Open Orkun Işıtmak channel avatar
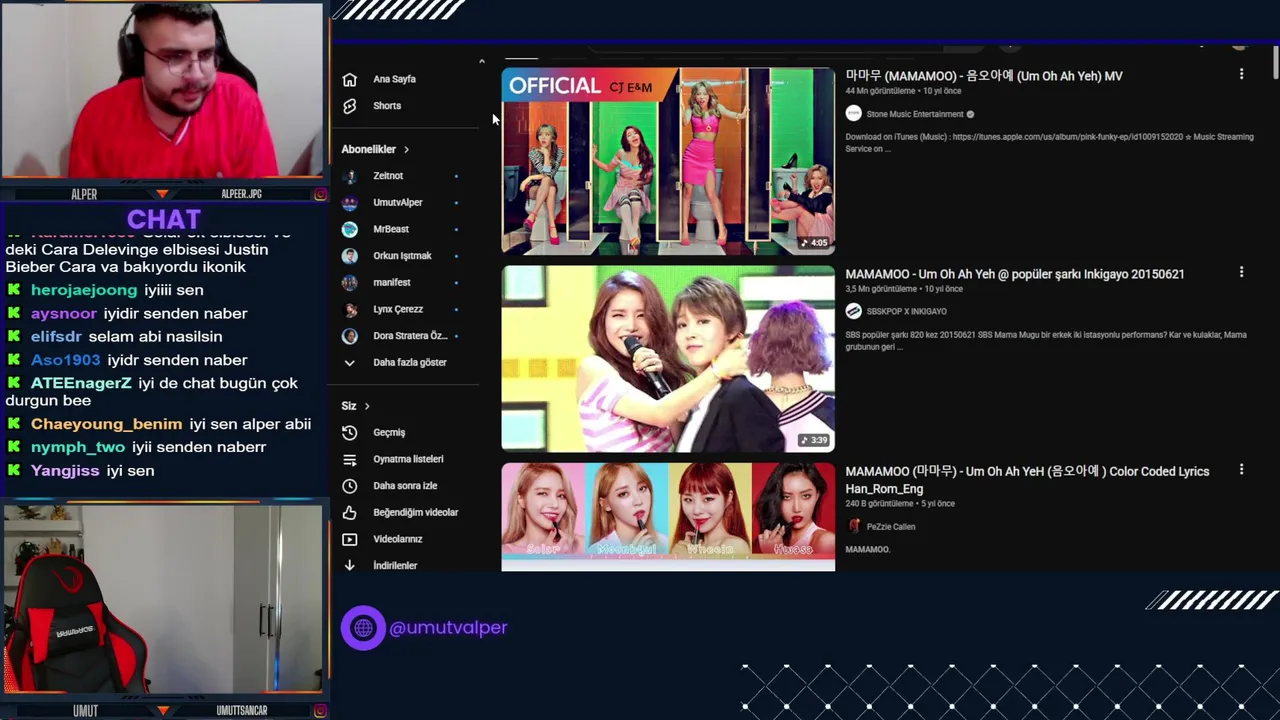The height and width of the screenshot is (720, 1280). click(350, 256)
